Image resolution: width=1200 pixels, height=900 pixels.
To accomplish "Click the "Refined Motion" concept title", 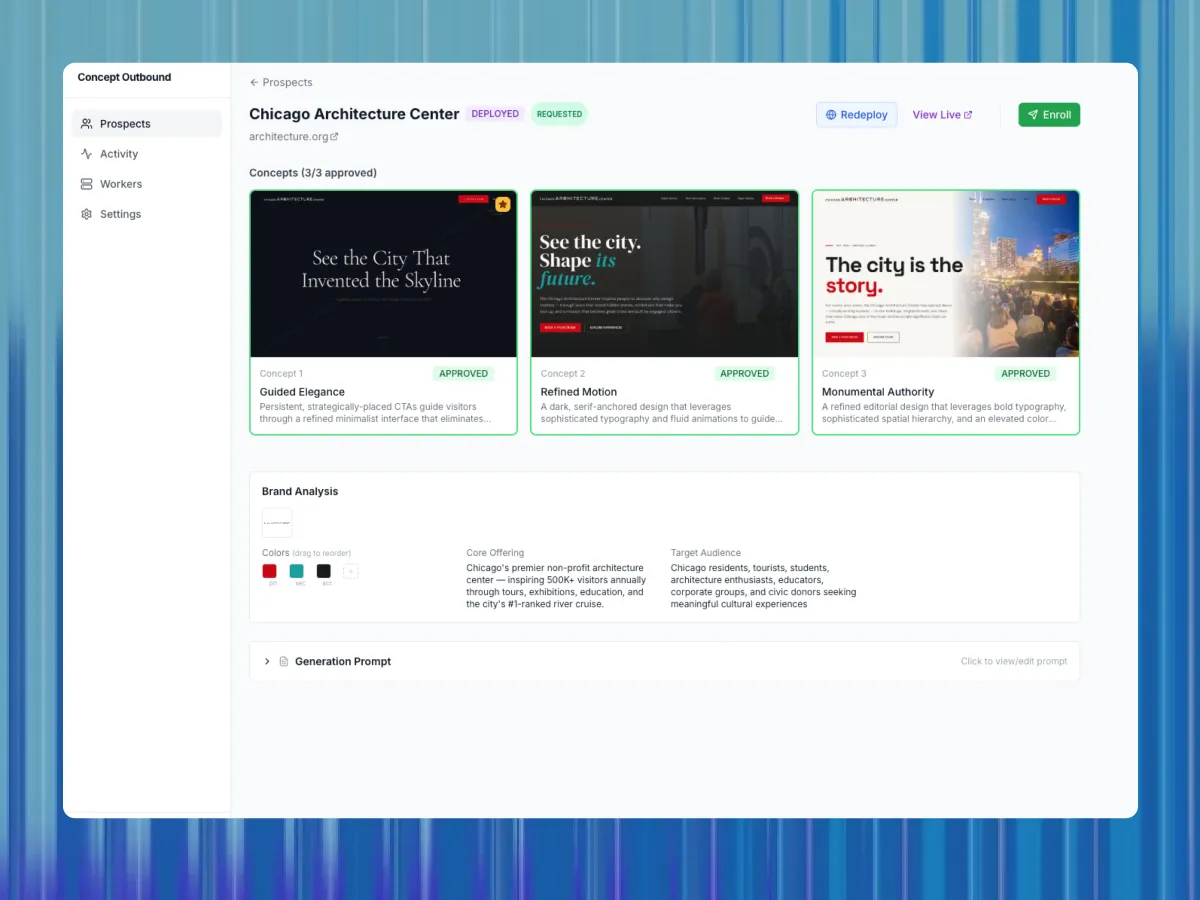I will pyautogui.click(x=579, y=392).
